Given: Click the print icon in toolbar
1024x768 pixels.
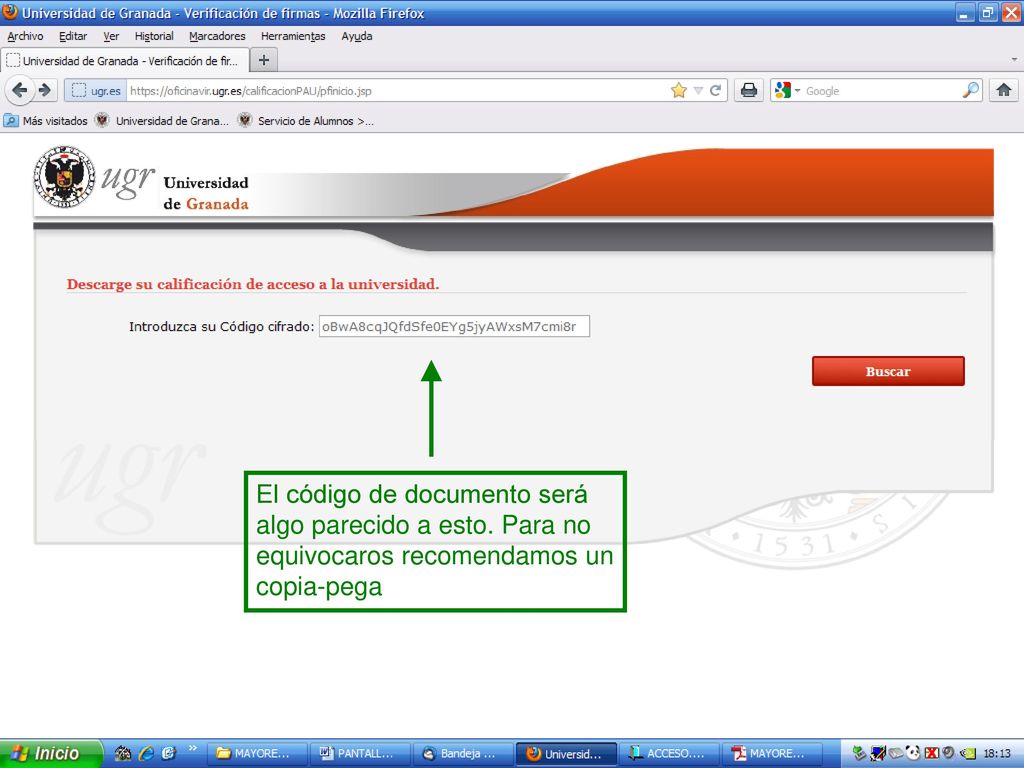Looking at the screenshot, I should (x=749, y=90).
